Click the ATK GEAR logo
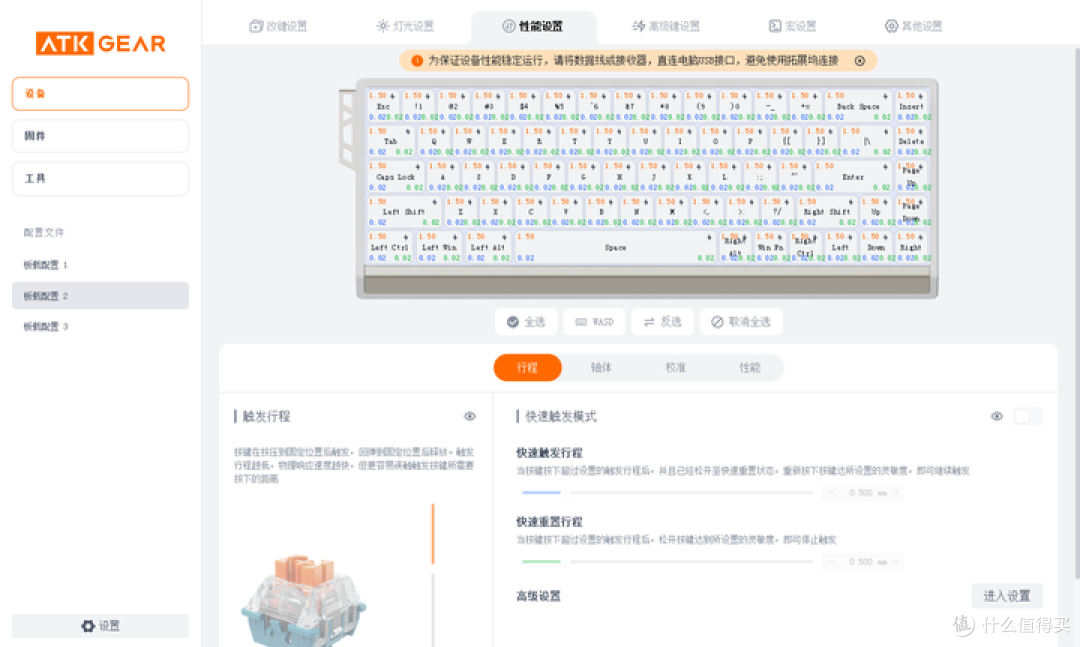The height and width of the screenshot is (647, 1080). coord(101,43)
